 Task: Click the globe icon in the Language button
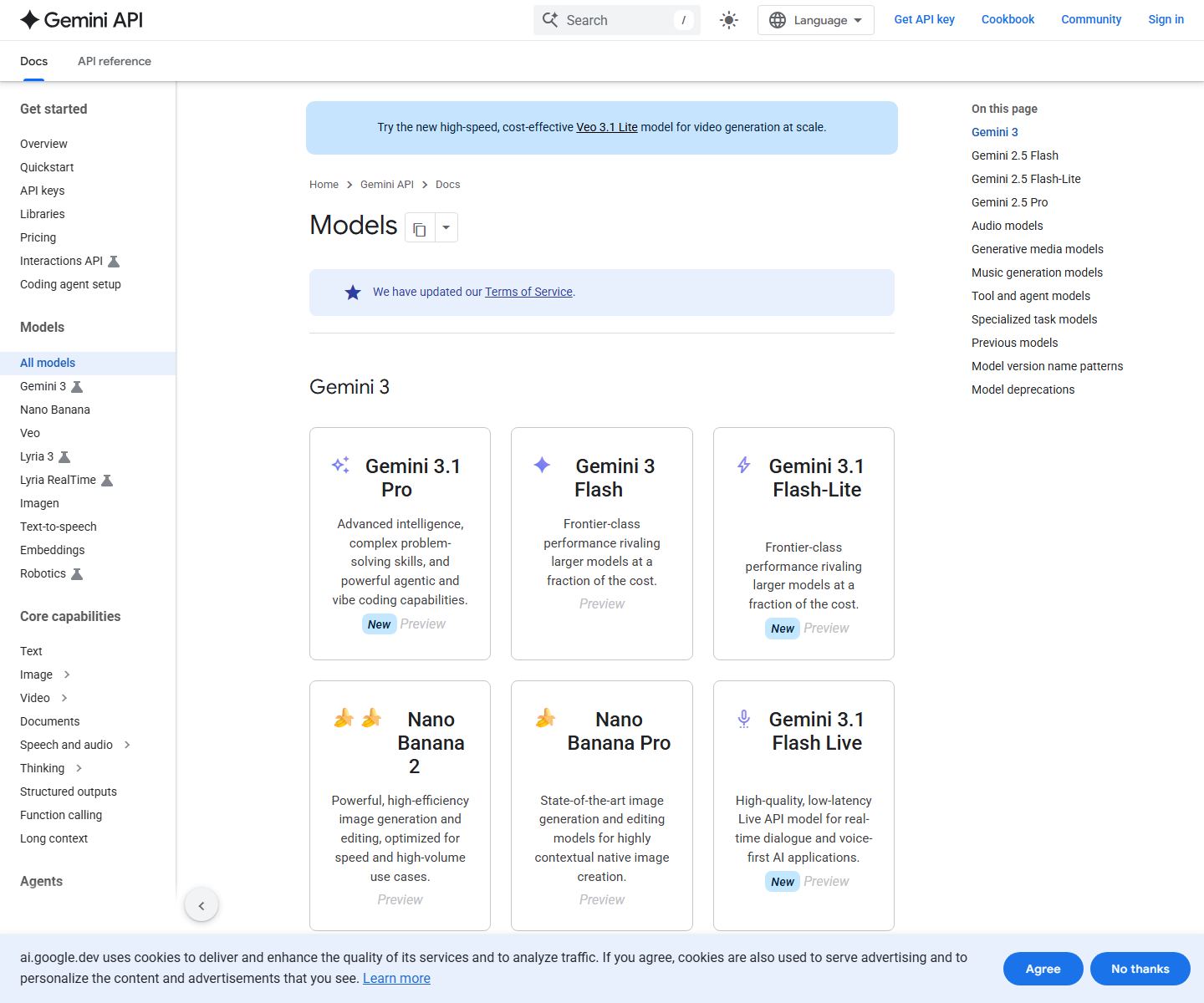pyautogui.click(x=778, y=20)
